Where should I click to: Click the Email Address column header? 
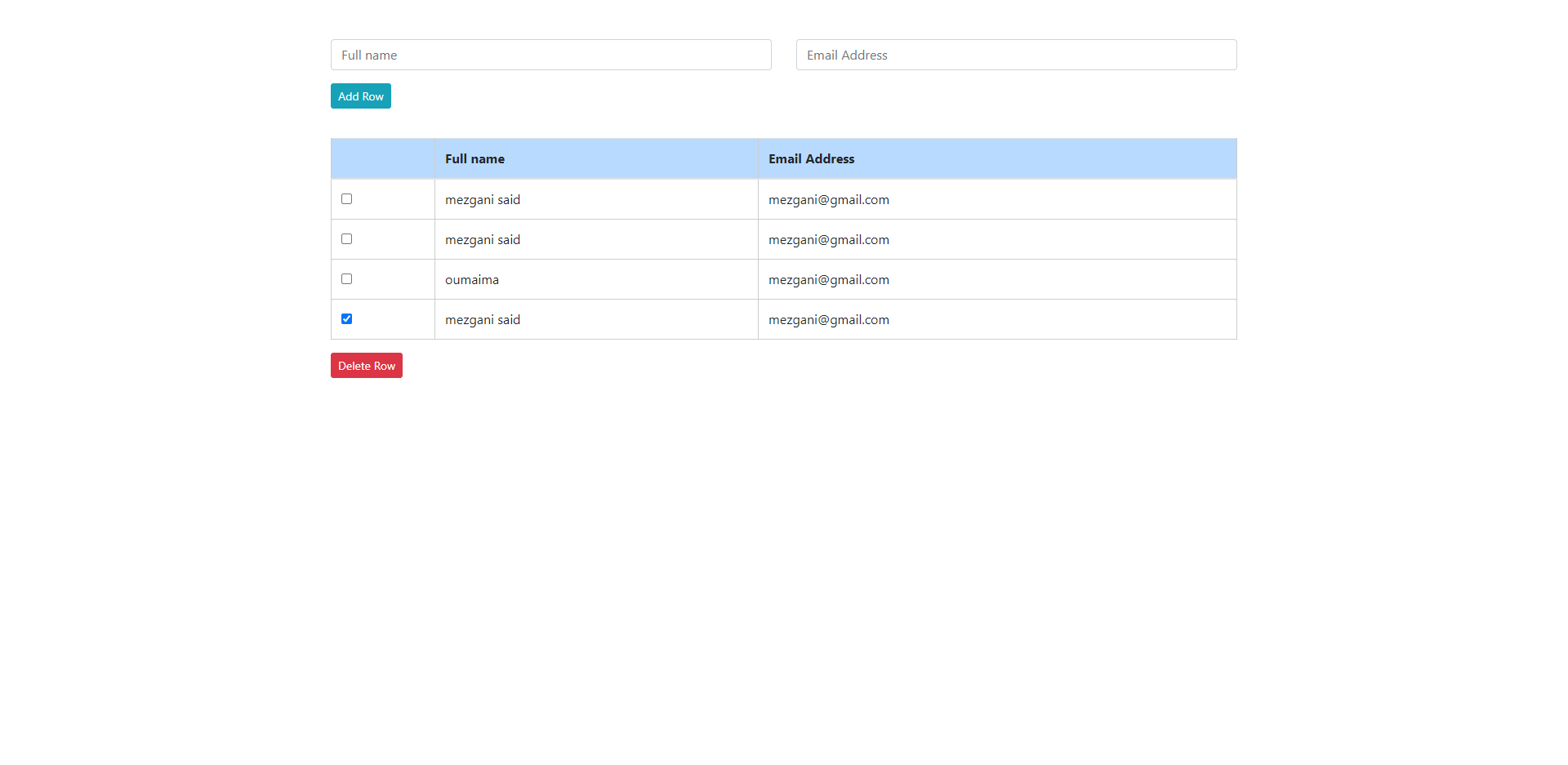point(811,159)
